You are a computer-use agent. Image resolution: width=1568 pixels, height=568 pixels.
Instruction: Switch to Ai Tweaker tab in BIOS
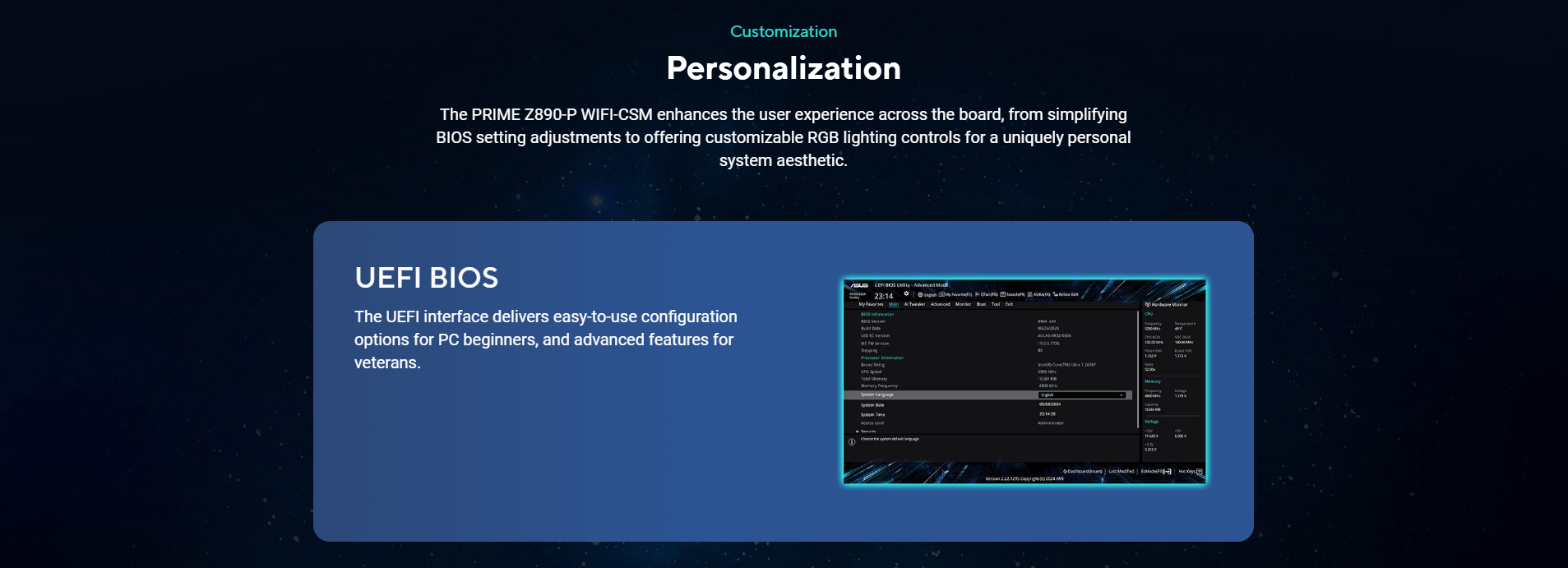pos(914,304)
